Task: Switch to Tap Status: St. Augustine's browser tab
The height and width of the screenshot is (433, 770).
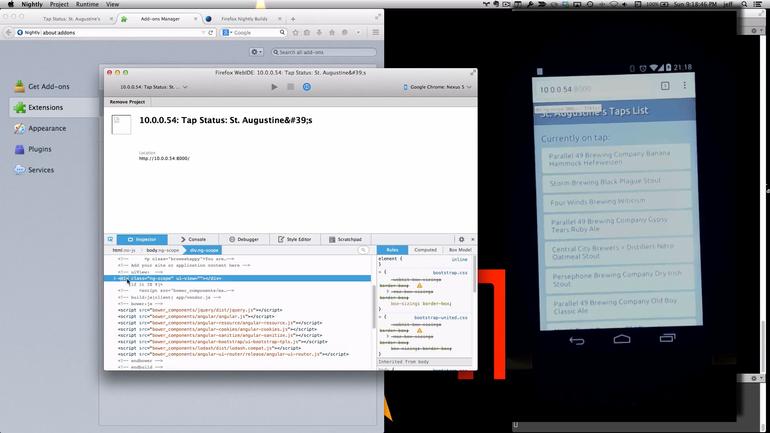Action: click(x=72, y=19)
